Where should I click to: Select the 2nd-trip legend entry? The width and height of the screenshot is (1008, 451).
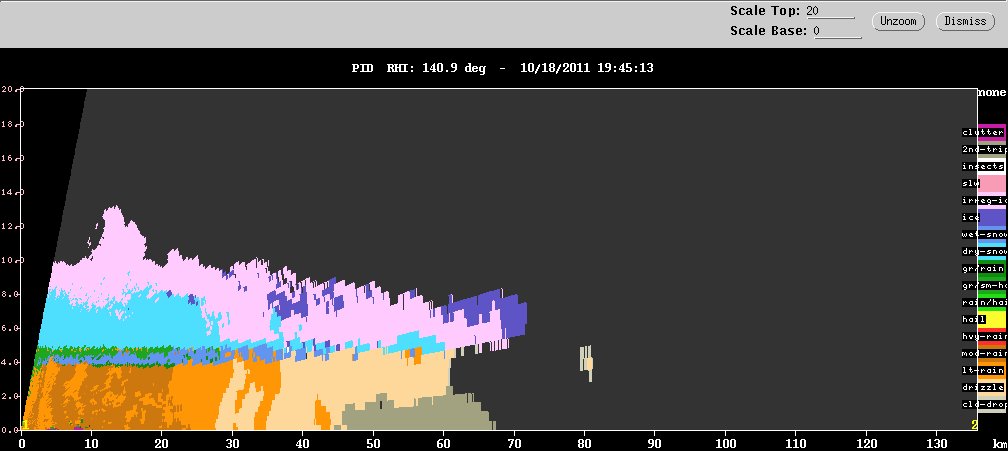point(984,149)
